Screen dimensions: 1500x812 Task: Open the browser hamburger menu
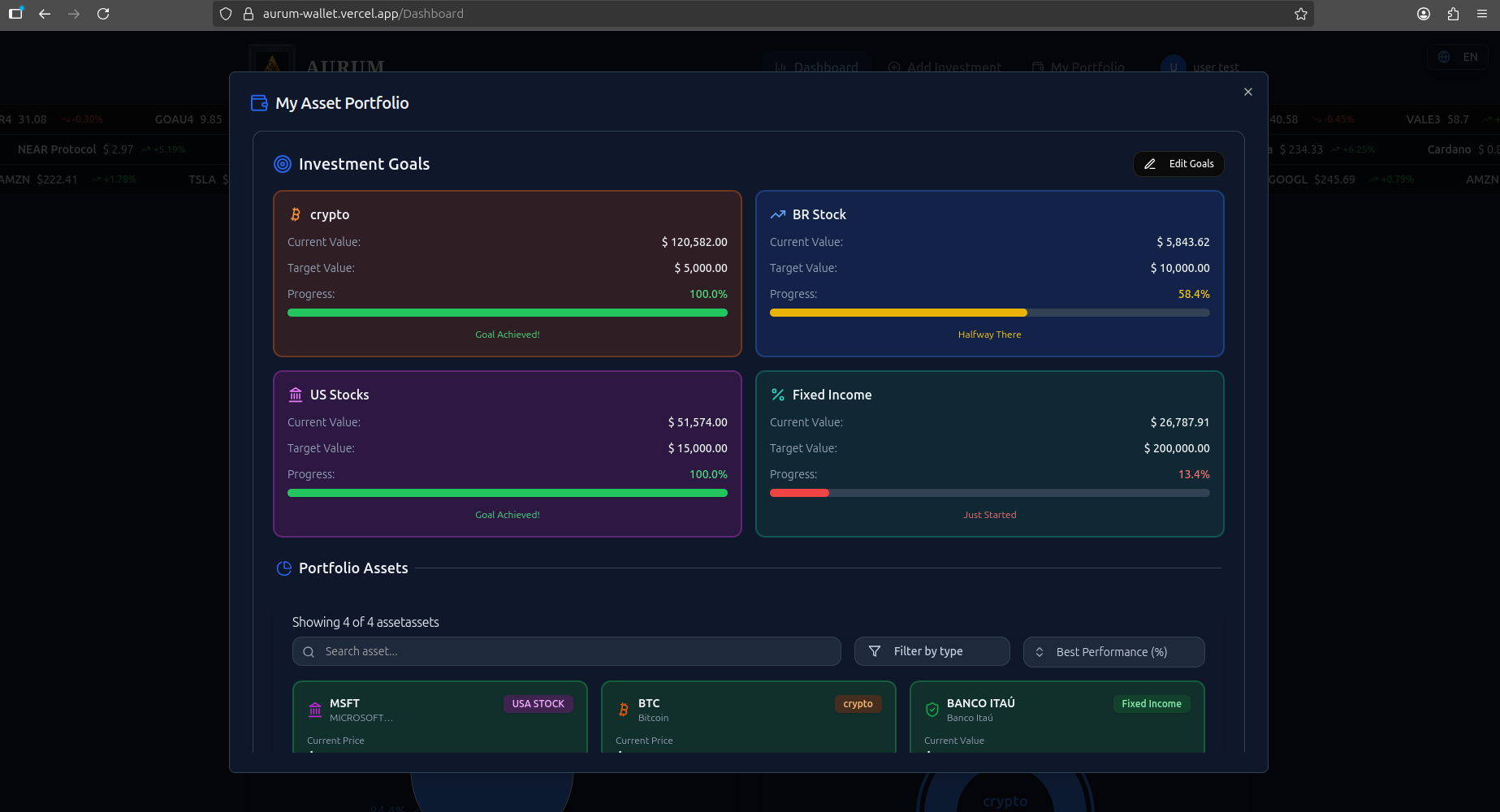click(1481, 14)
